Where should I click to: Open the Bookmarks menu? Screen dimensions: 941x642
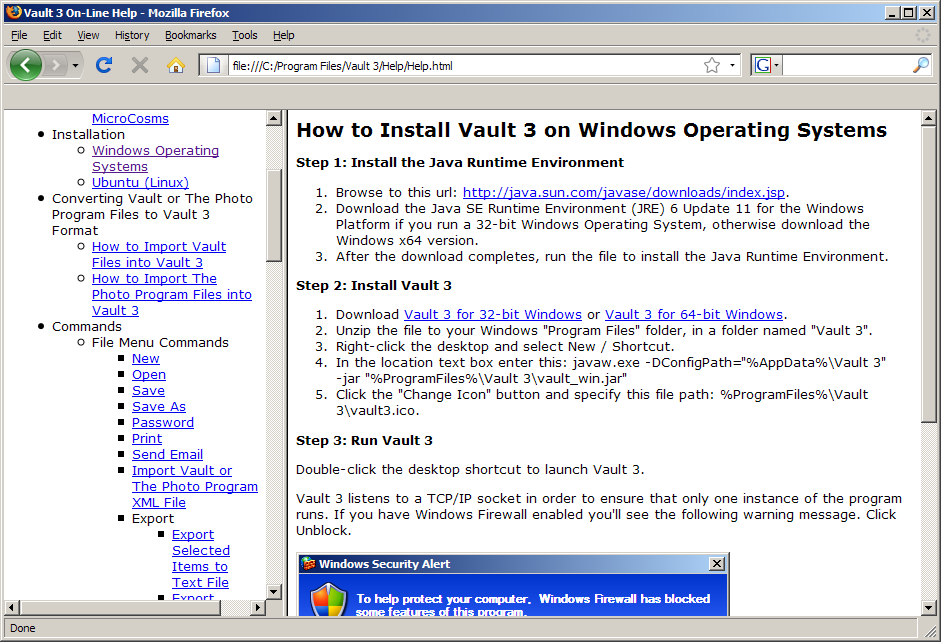pyautogui.click(x=191, y=35)
